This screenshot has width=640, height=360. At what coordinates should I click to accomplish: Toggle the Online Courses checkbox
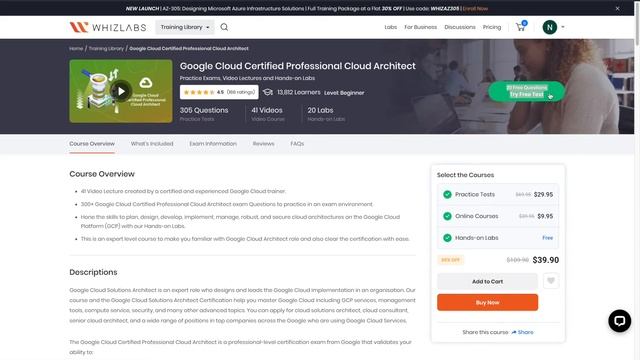point(447,216)
